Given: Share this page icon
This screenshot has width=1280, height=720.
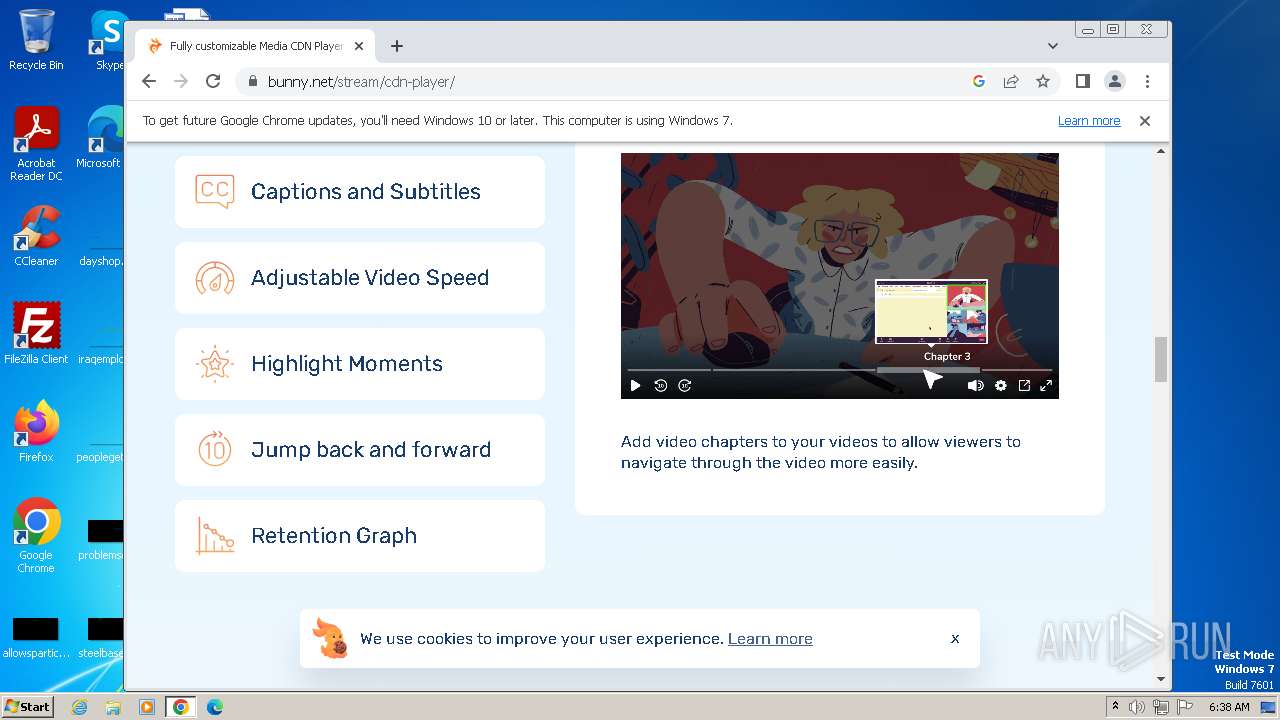Looking at the screenshot, I should coord(1011,82).
